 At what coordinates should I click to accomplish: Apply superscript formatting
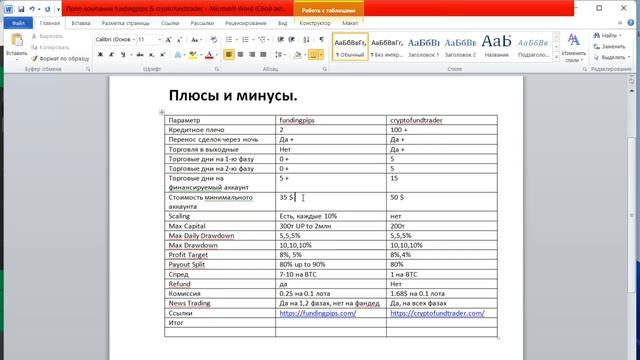(x=162, y=55)
